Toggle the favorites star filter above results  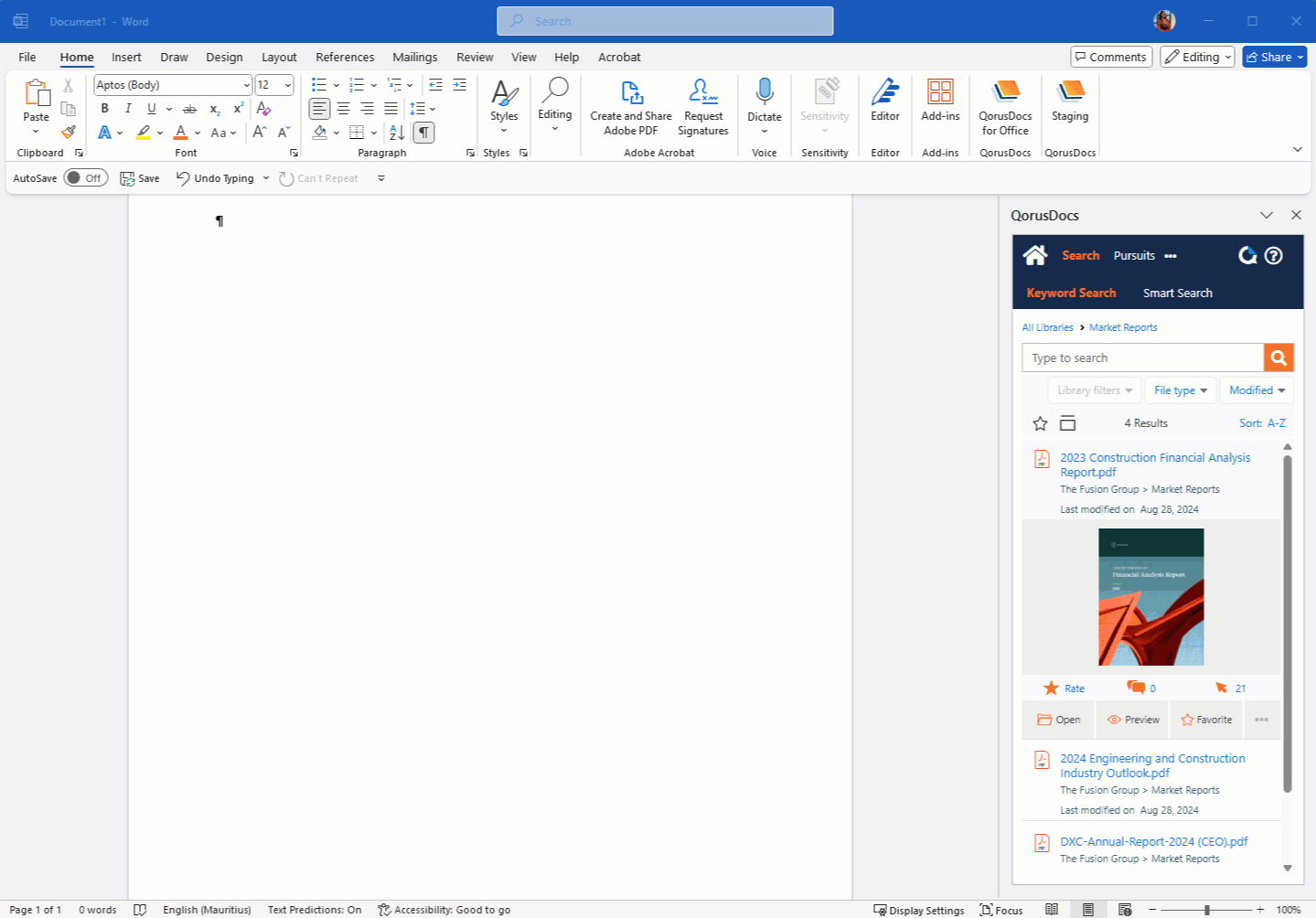pyautogui.click(x=1040, y=423)
